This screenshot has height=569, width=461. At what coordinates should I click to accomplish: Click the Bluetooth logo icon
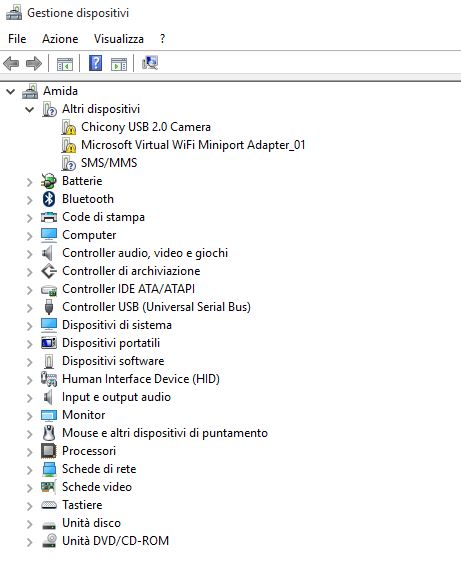pos(49,199)
